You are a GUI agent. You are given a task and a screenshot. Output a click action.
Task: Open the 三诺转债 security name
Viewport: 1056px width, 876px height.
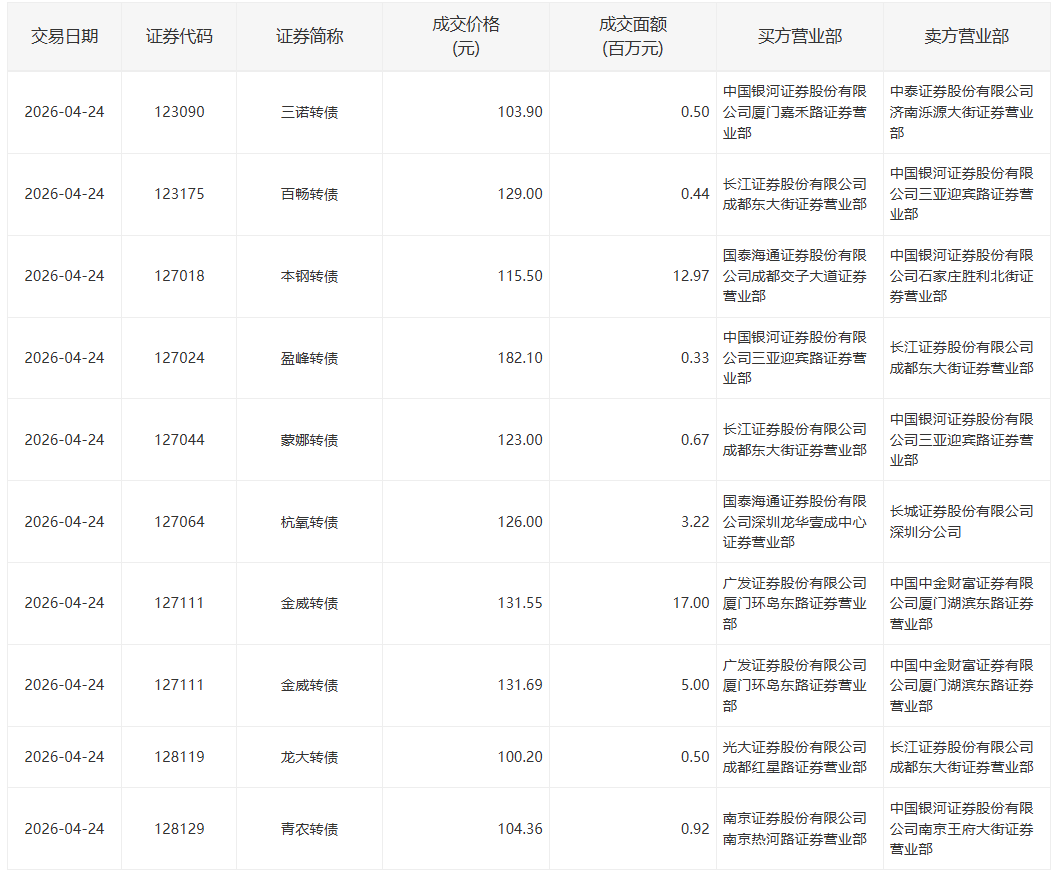[309, 112]
